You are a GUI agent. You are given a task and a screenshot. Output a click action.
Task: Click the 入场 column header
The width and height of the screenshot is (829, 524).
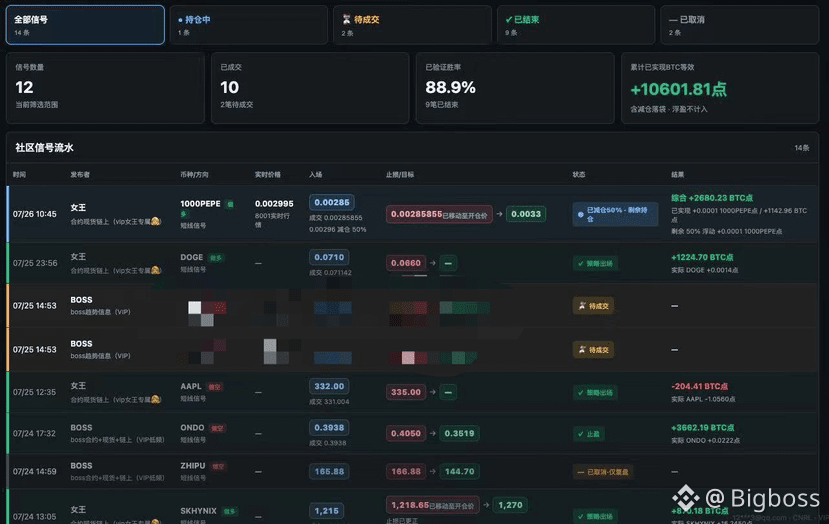pos(316,174)
